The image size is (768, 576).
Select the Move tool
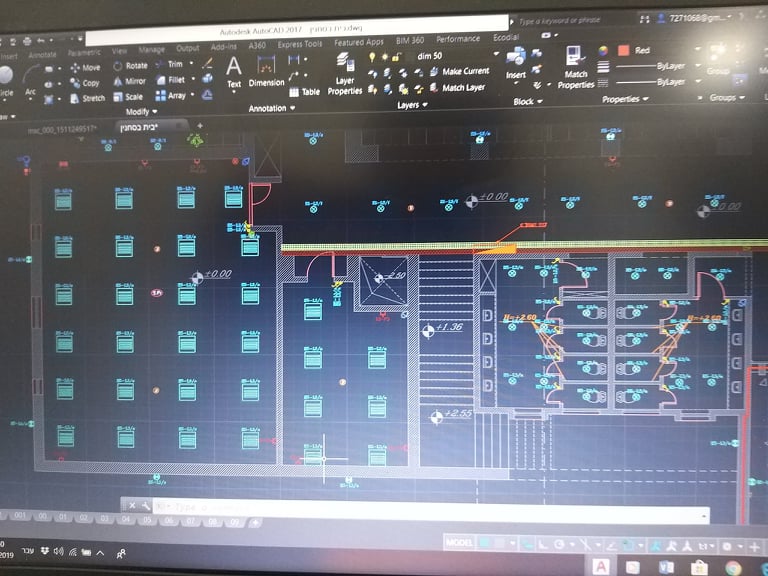tap(85, 68)
